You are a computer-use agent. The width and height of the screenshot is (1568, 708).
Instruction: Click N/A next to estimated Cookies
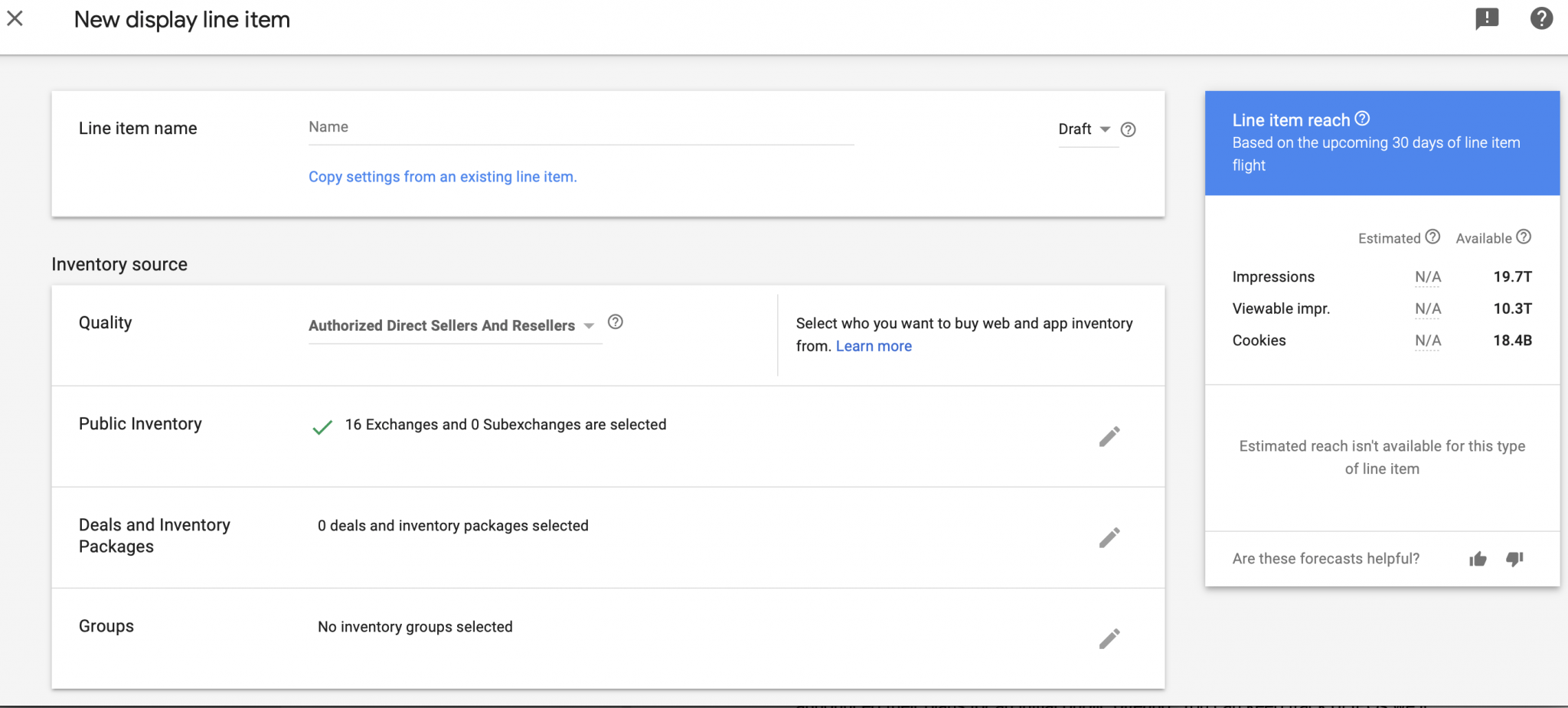coord(1428,341)
